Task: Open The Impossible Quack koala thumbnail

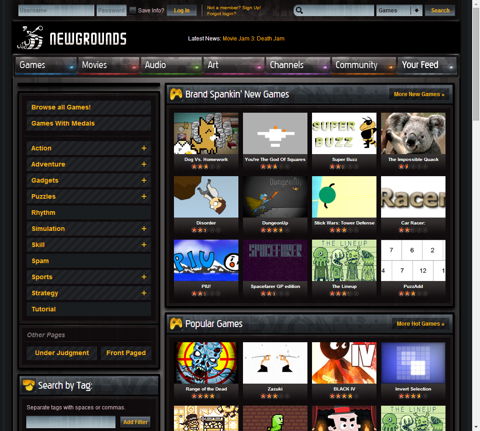Action: point(413,133)
